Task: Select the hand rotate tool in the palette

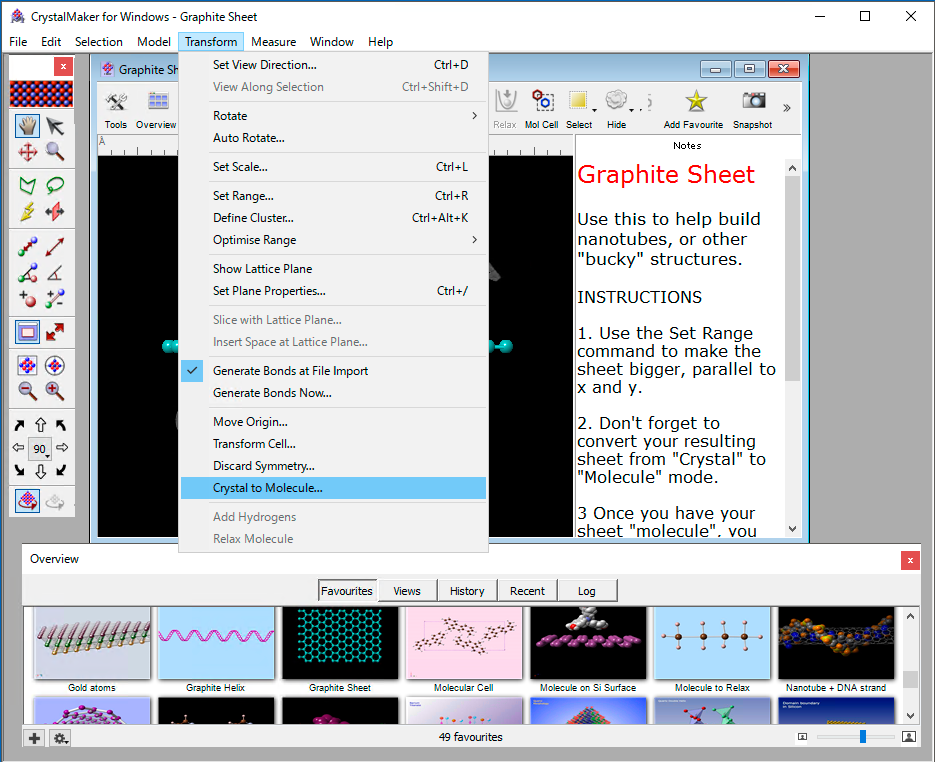Action: (x=27, y=126)
